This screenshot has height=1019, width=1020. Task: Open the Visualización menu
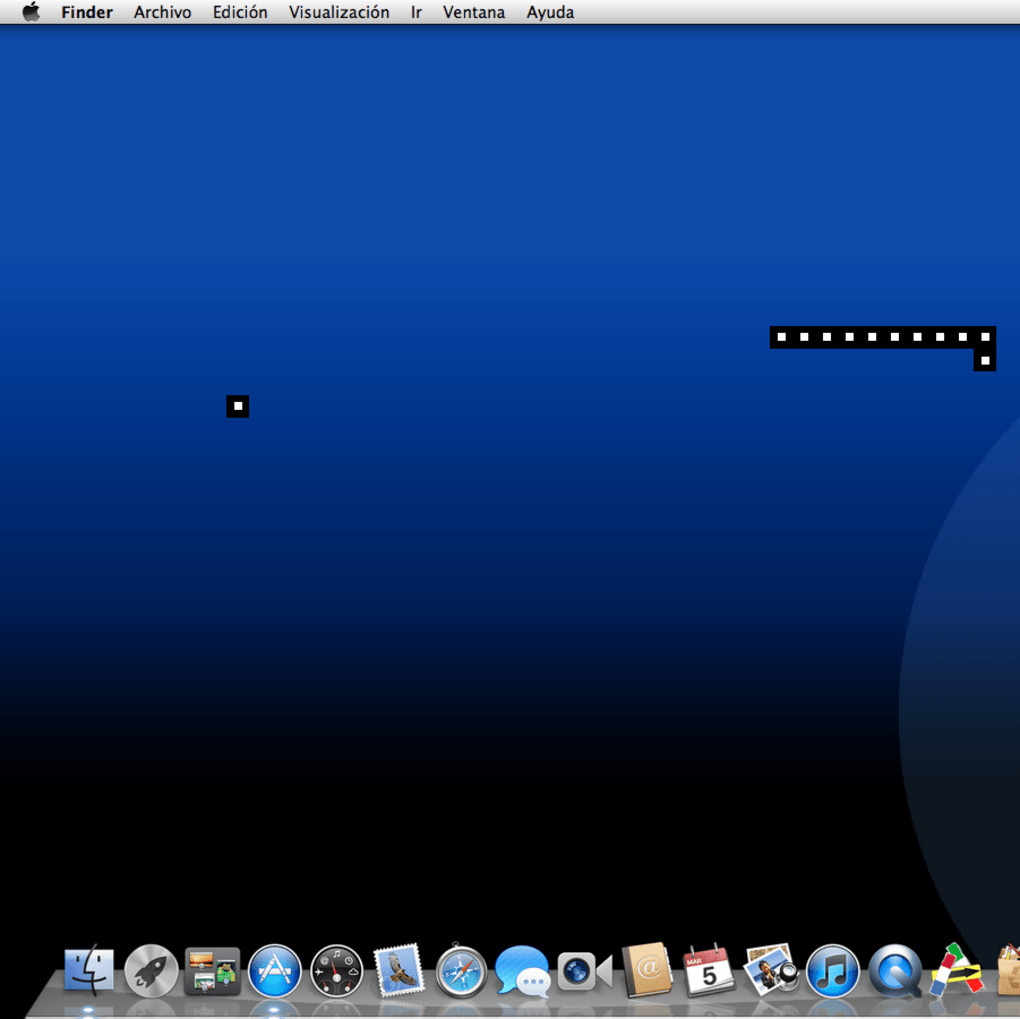(x=339, y=12)
